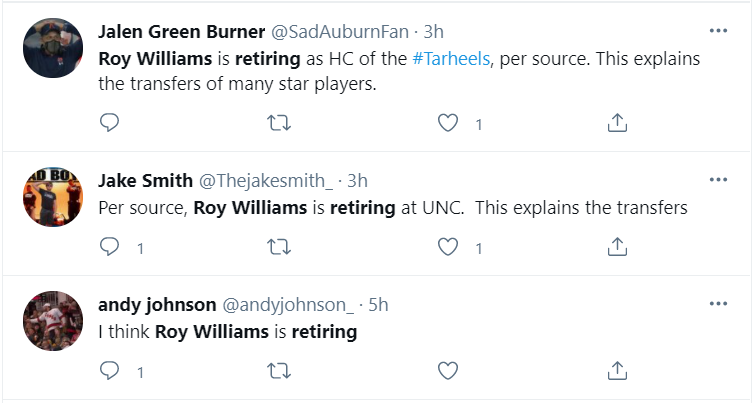
Task: Share andy johnson's tweet
Action: [617, 371]
